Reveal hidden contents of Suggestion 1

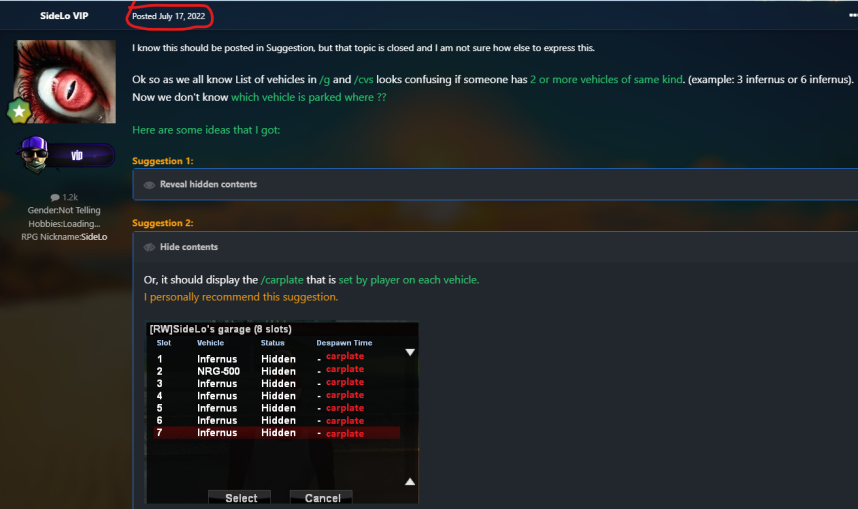coord(208,184)
